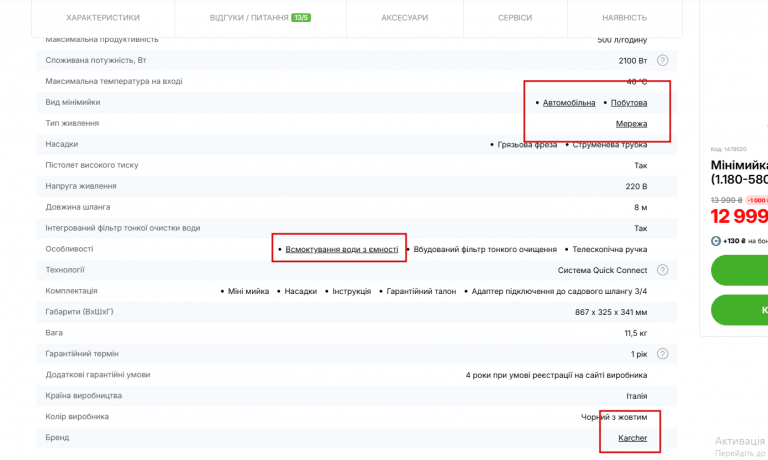Select the Чорний з жовтим color value
This screenshot has width=768, height=460.
pos(614,417)
